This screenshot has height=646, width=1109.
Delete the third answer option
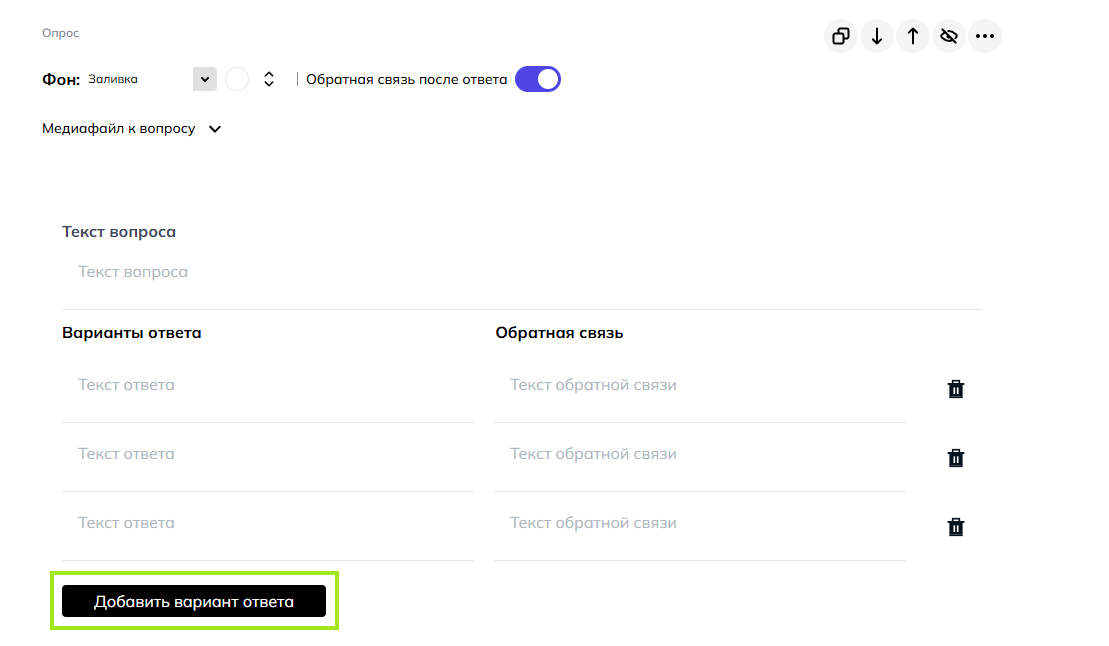956,527
